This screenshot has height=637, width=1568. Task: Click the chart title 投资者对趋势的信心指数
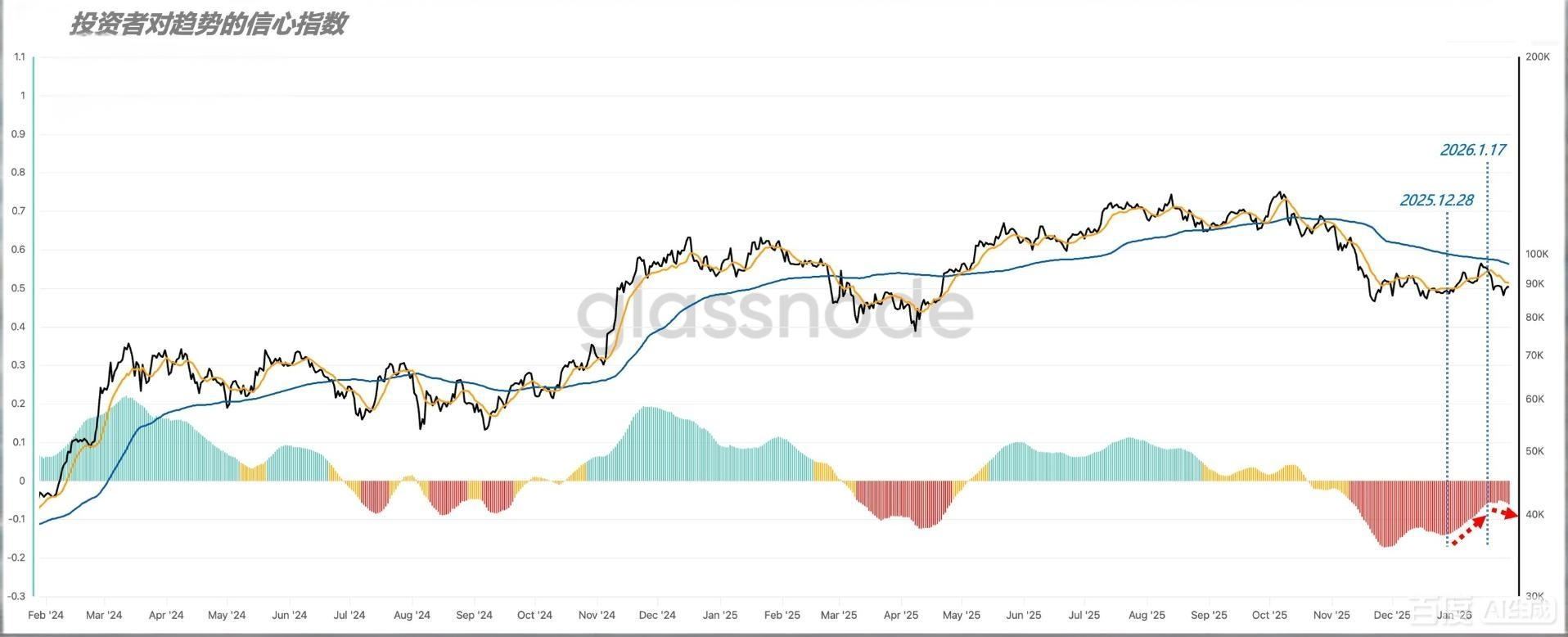(x=208, y=25)
